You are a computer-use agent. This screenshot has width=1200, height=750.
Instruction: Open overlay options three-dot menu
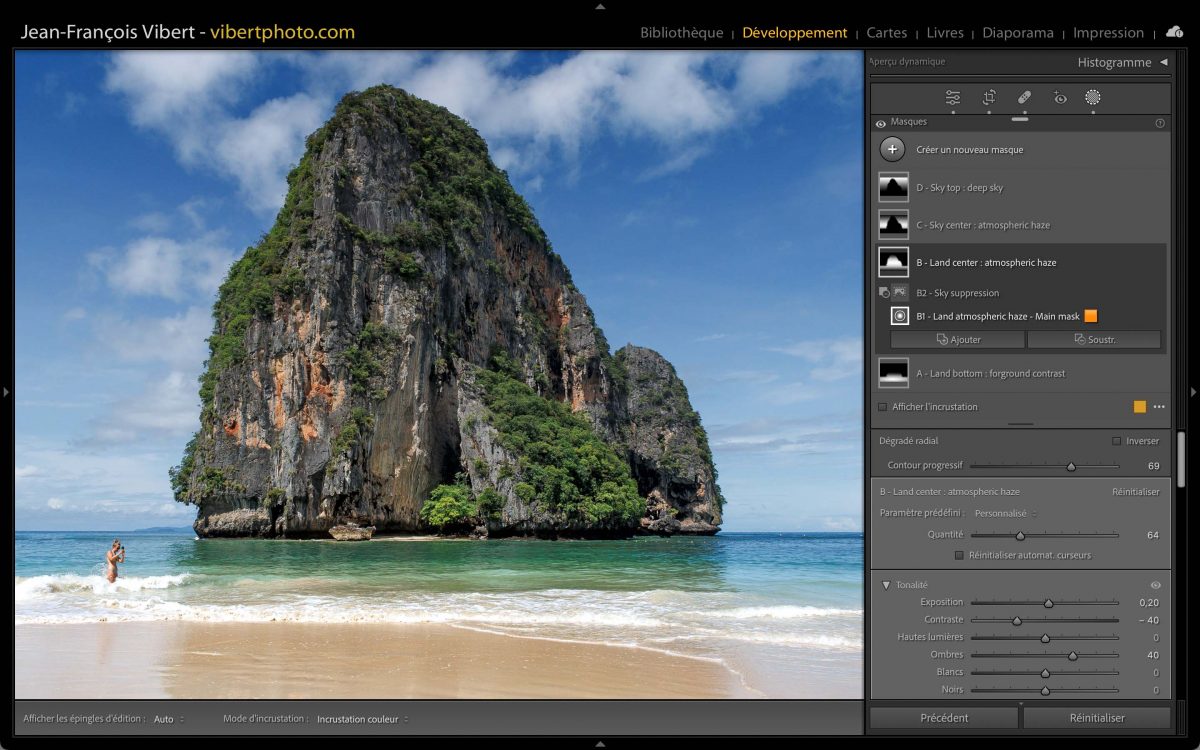tap(1159, 407)
